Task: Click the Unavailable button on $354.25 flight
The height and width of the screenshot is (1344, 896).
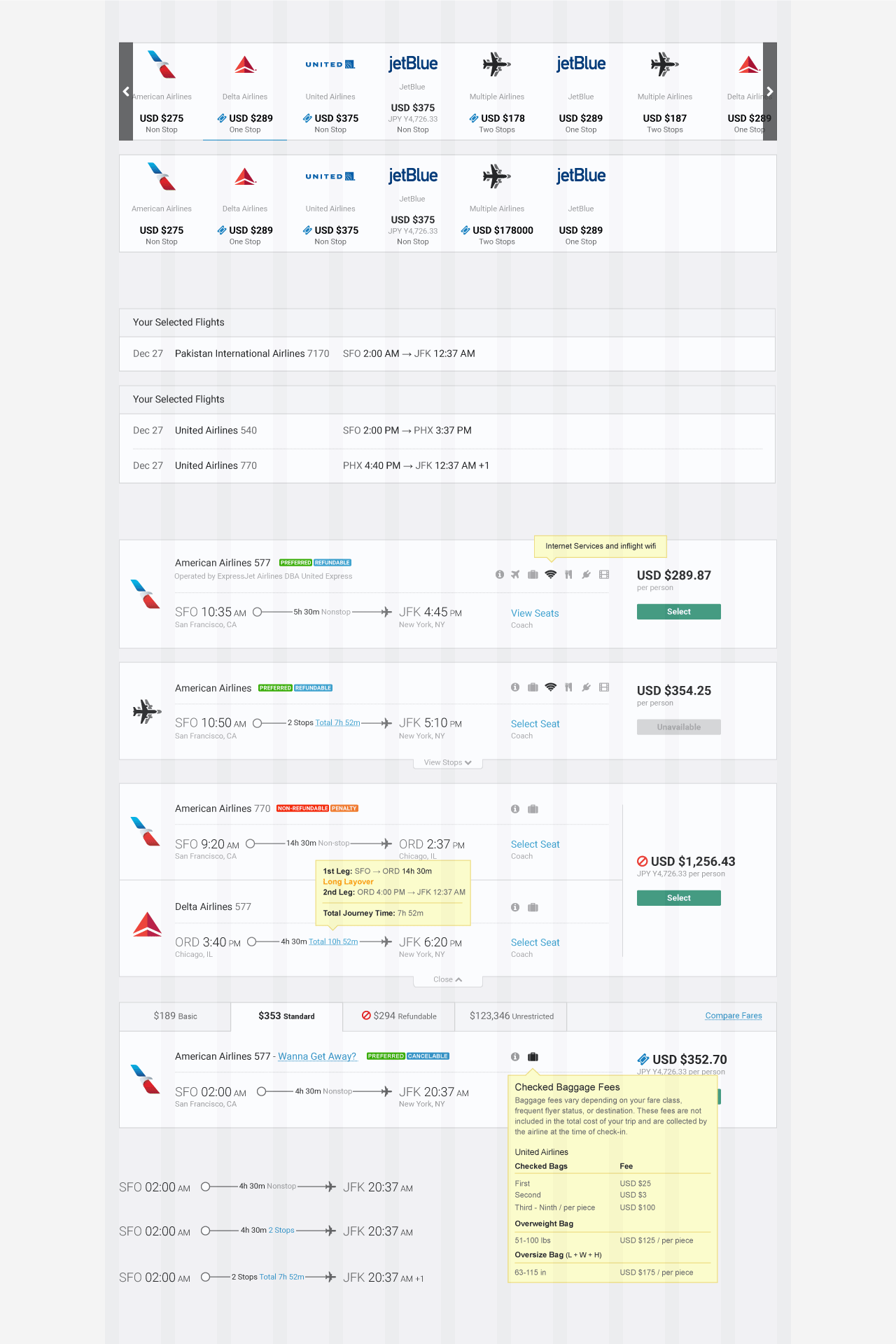Action: (679, 727)
